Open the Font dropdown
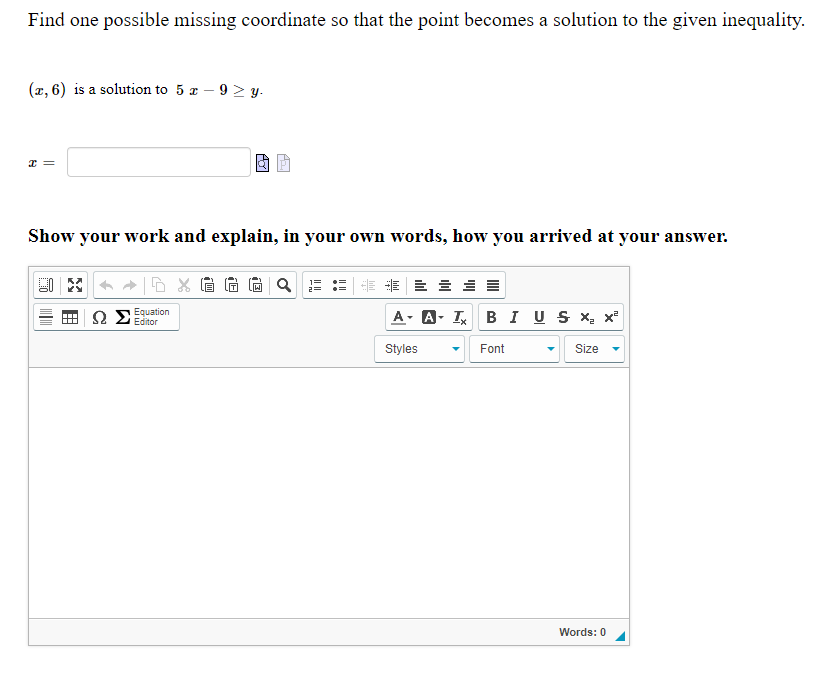The width and height of the screenshot is (831, 678). (x=513, y=348)
